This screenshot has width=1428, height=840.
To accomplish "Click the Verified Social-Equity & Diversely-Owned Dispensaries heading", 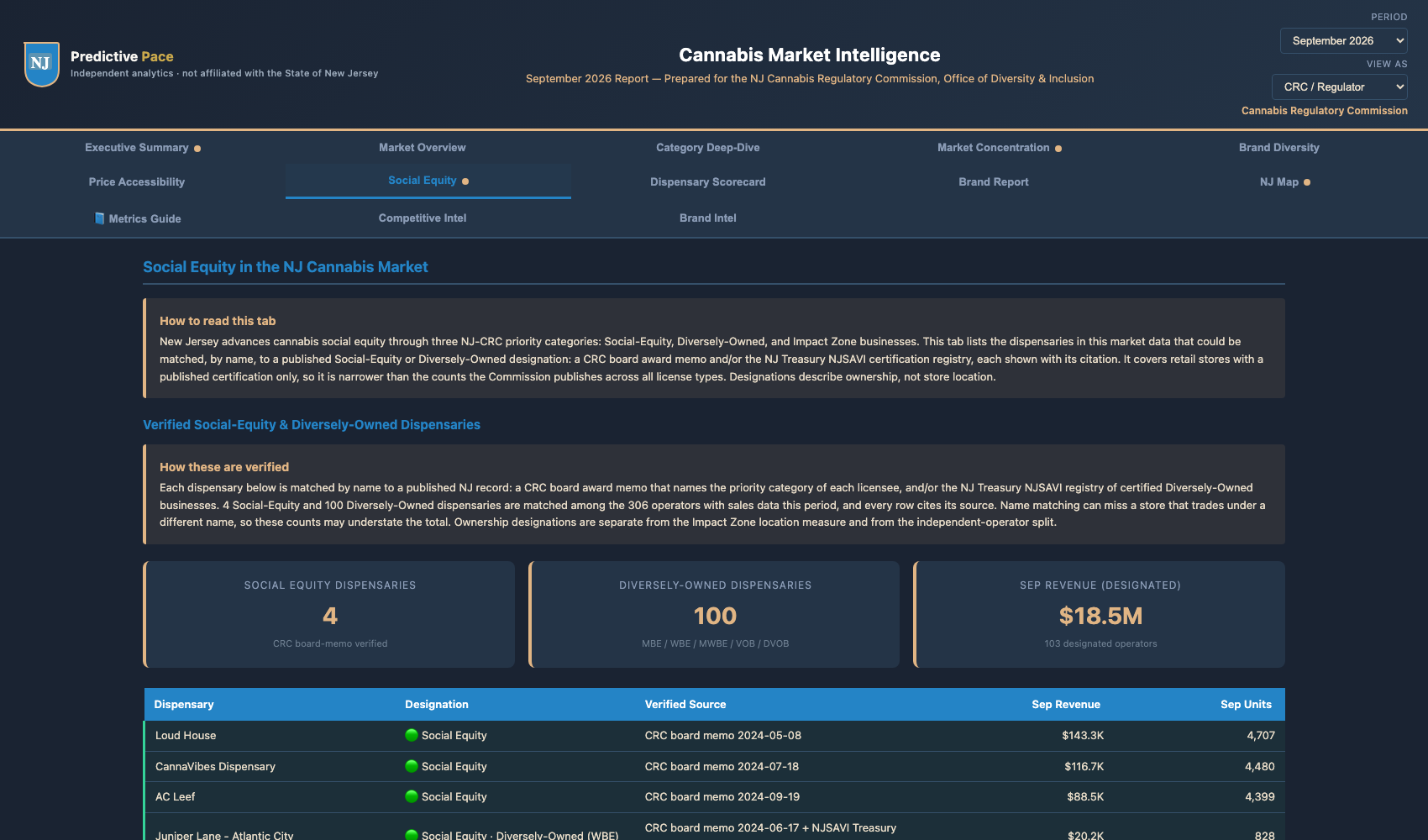I will point(312,425).
